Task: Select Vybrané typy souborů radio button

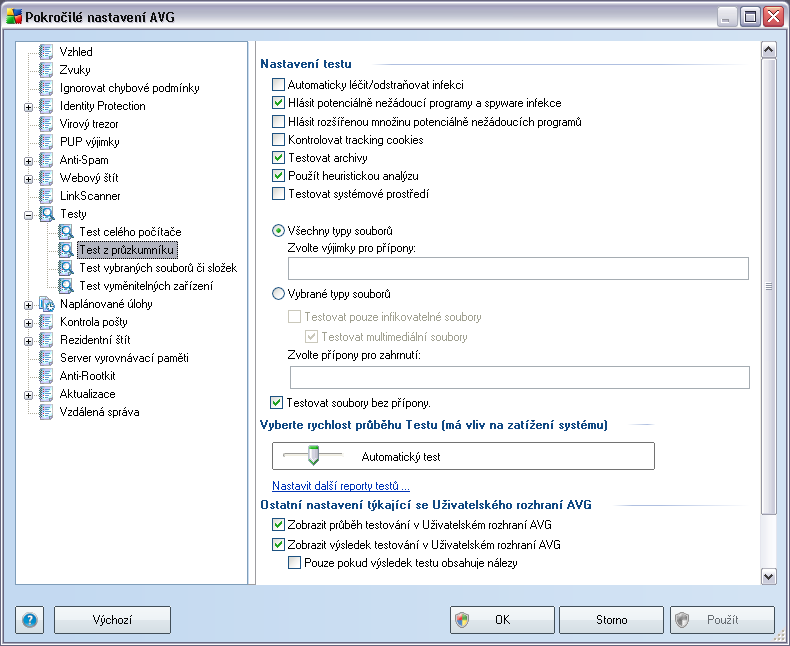Action: coord(278,294)
